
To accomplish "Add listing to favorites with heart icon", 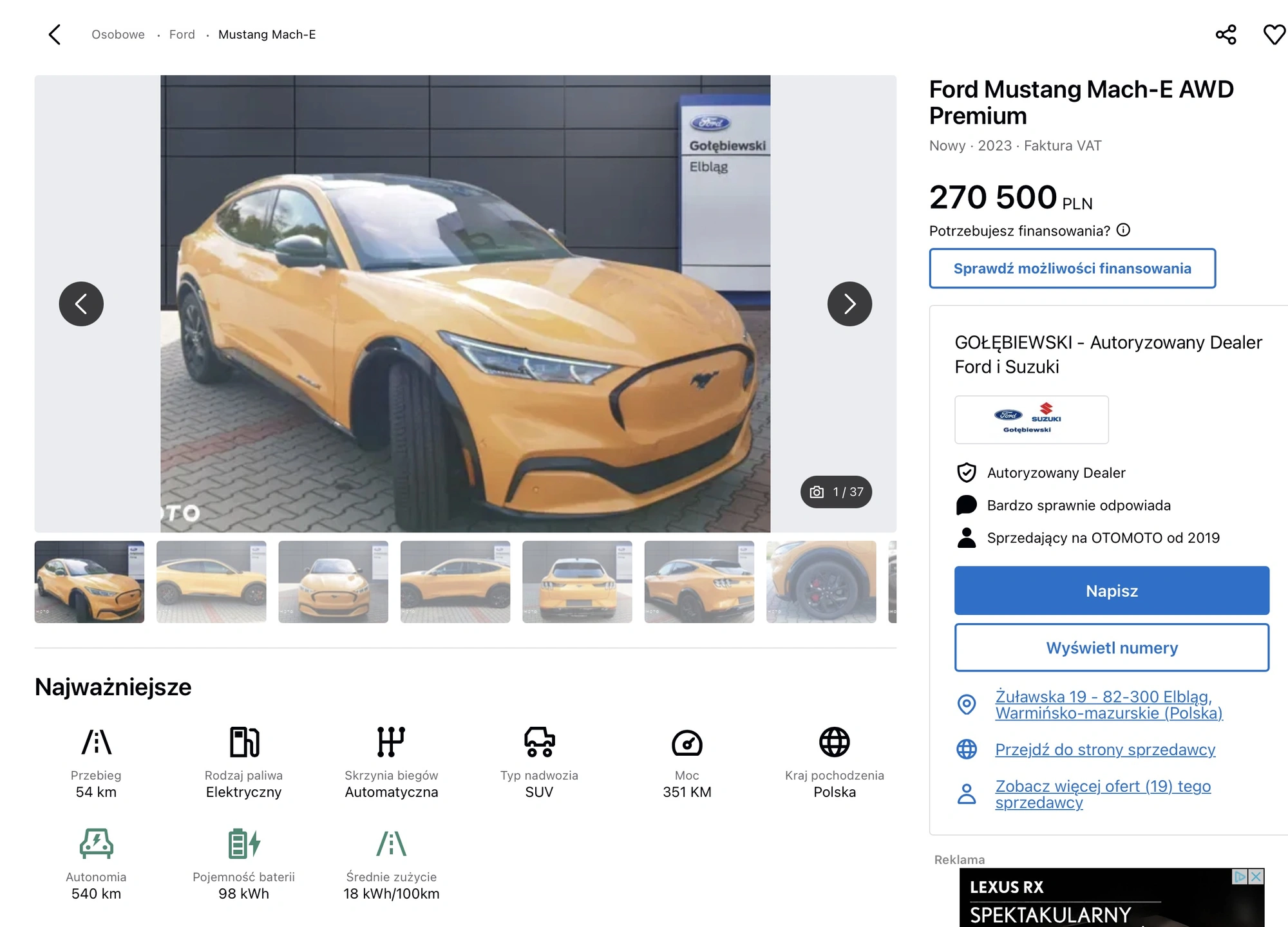I will tap(1274, 35).
